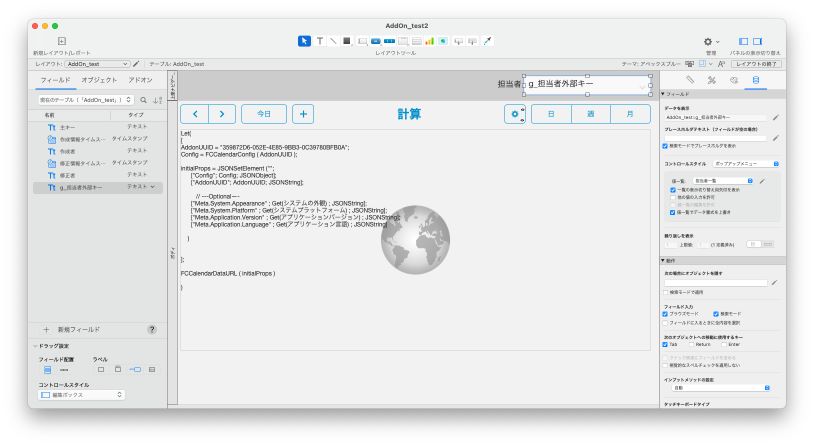The image size is (814, 446).
Task: Open Inspector Position tab
Action: pos(690,80)
